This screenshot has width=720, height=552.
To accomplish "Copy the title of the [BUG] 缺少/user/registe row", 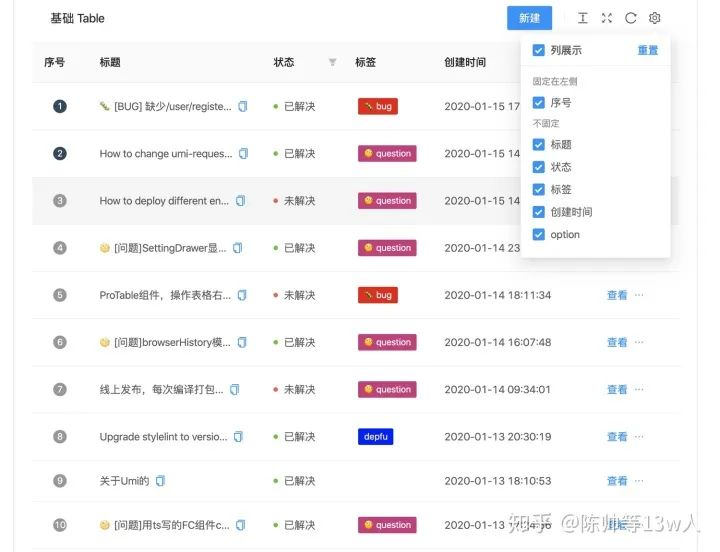I will pos(242,107).
